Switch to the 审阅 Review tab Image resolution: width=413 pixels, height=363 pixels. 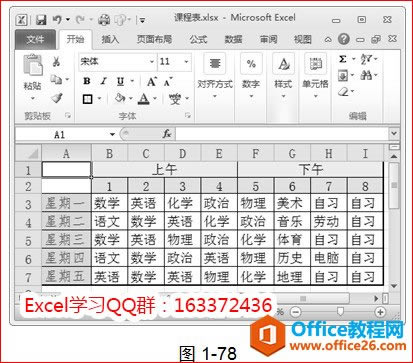point(268,39)
